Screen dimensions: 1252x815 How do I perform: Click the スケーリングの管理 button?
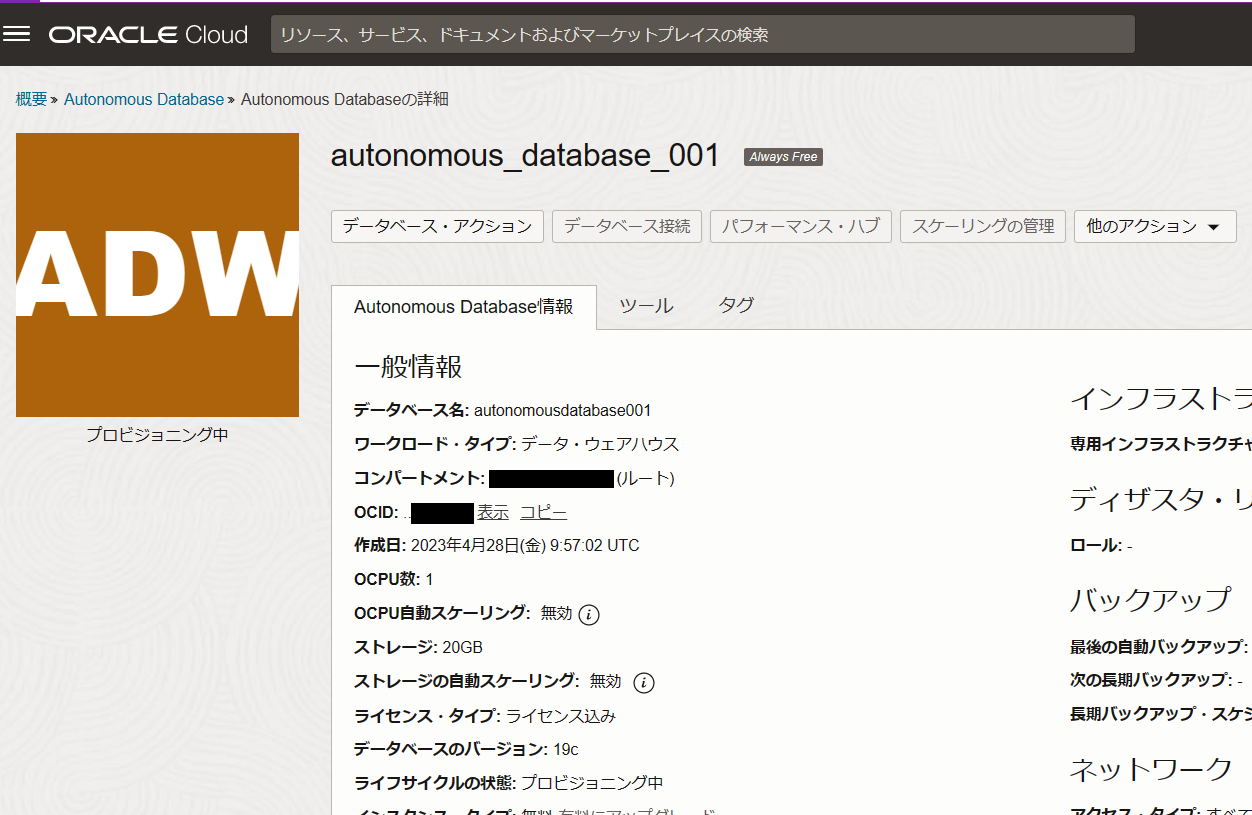point(982,227)
